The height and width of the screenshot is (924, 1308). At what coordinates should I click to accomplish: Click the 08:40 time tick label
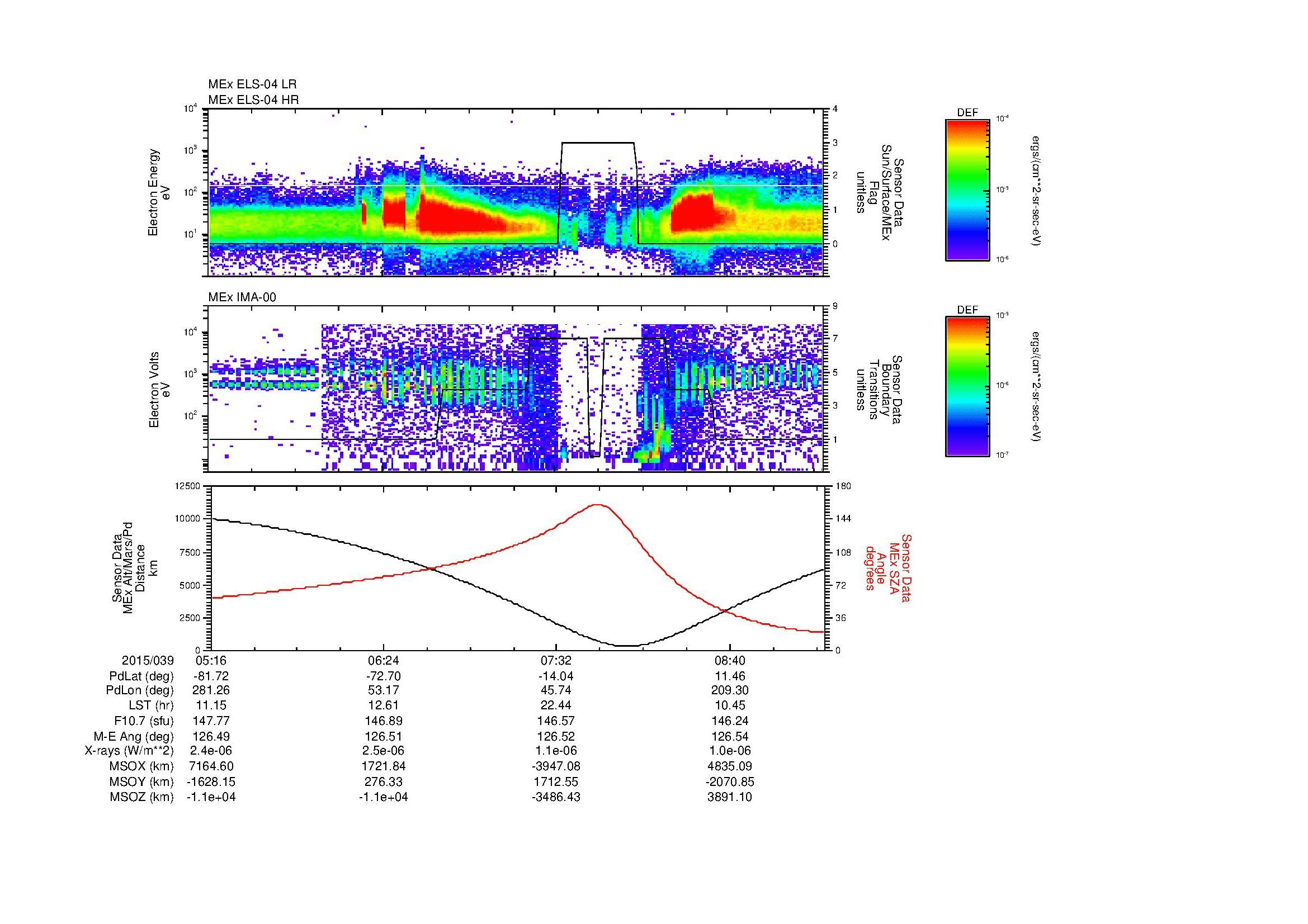point(730,660)
